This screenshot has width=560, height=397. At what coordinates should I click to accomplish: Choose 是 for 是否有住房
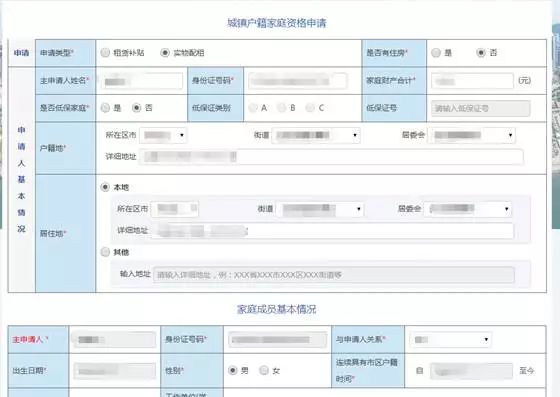436,53
